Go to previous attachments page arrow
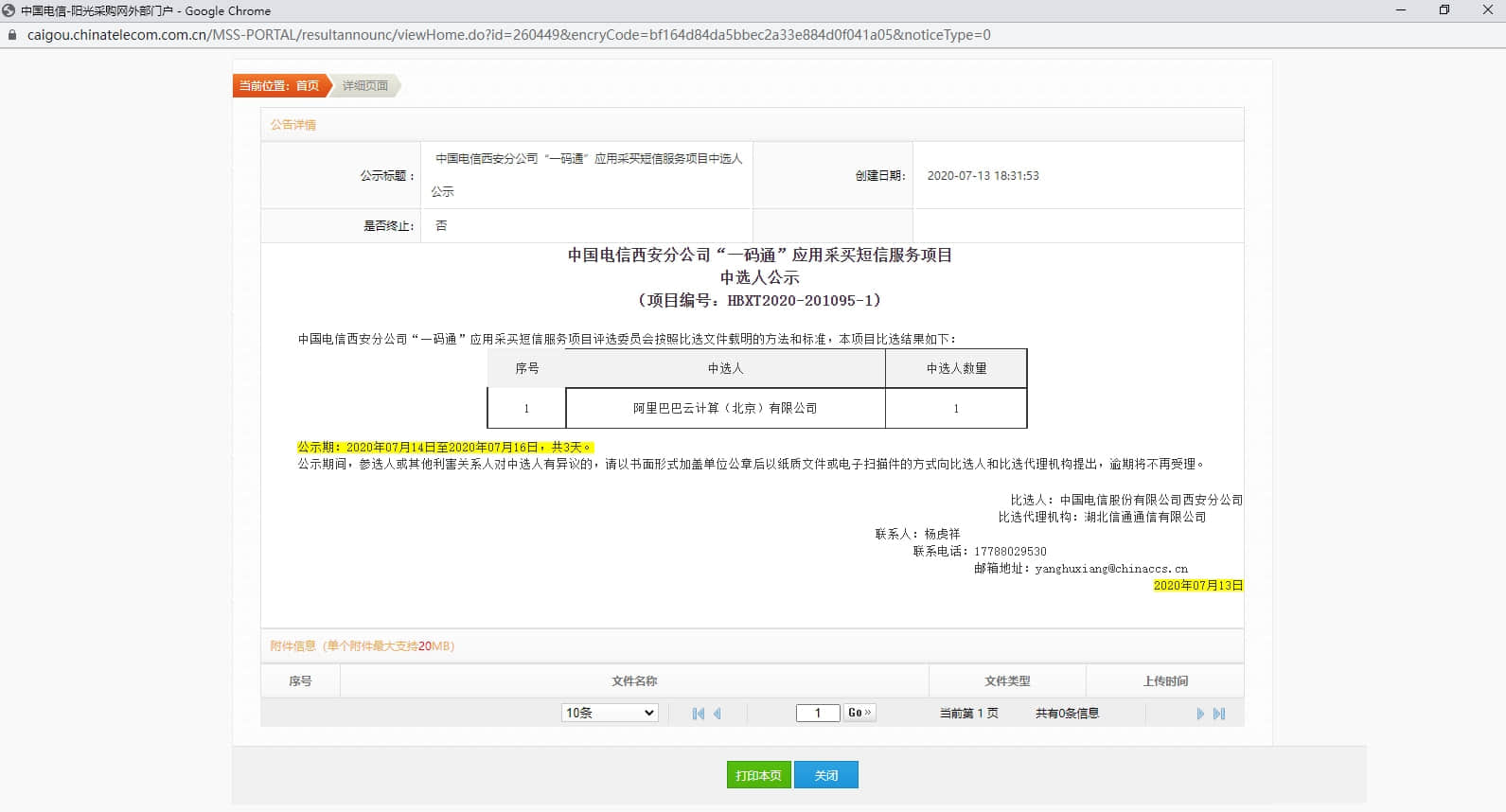Screen dimensions: 1506x812 718,714
